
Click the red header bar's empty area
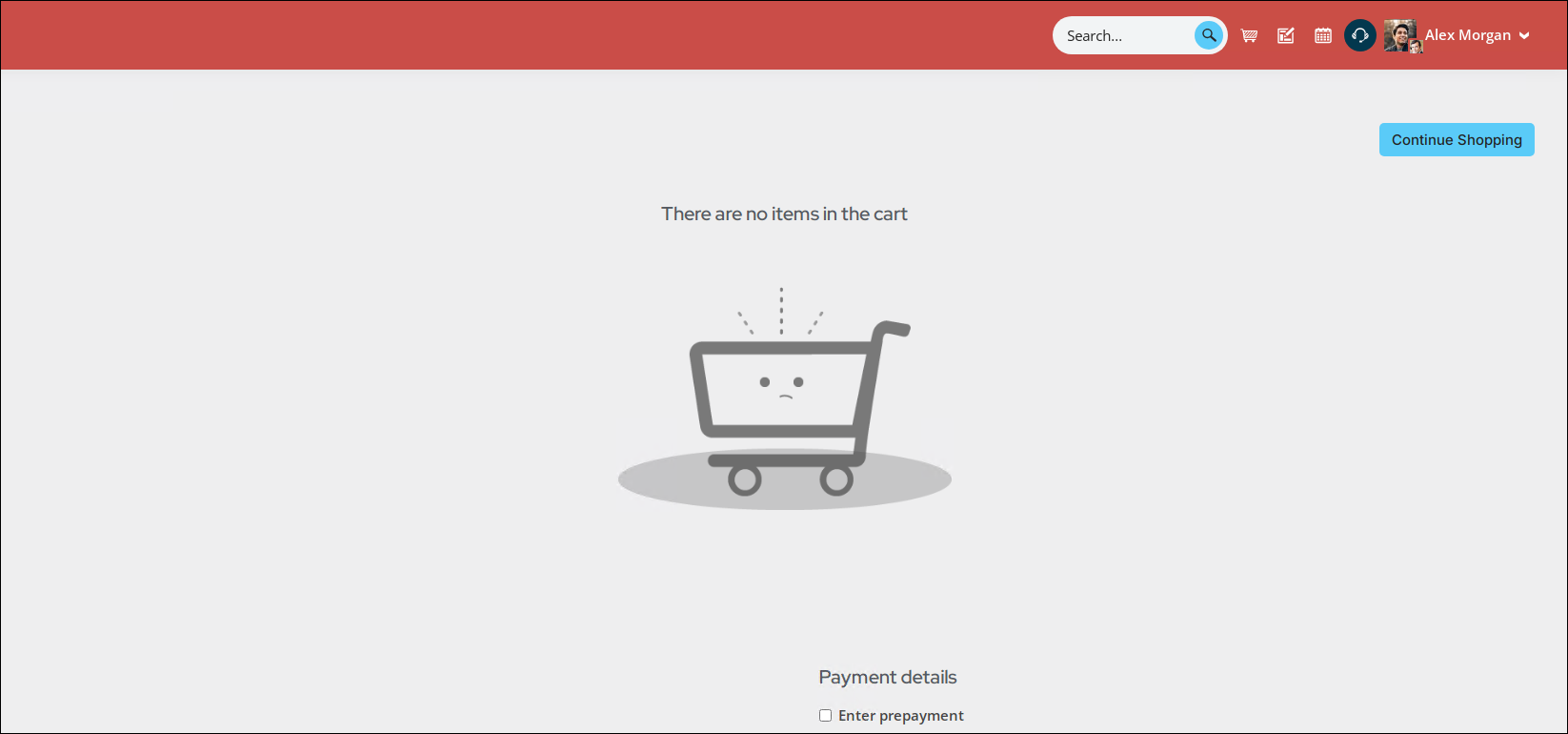524,35
